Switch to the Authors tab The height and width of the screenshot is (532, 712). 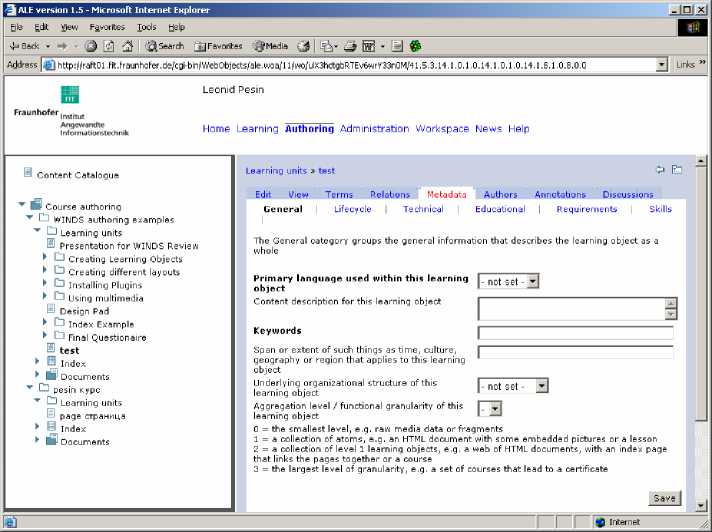tap(500, 195)
